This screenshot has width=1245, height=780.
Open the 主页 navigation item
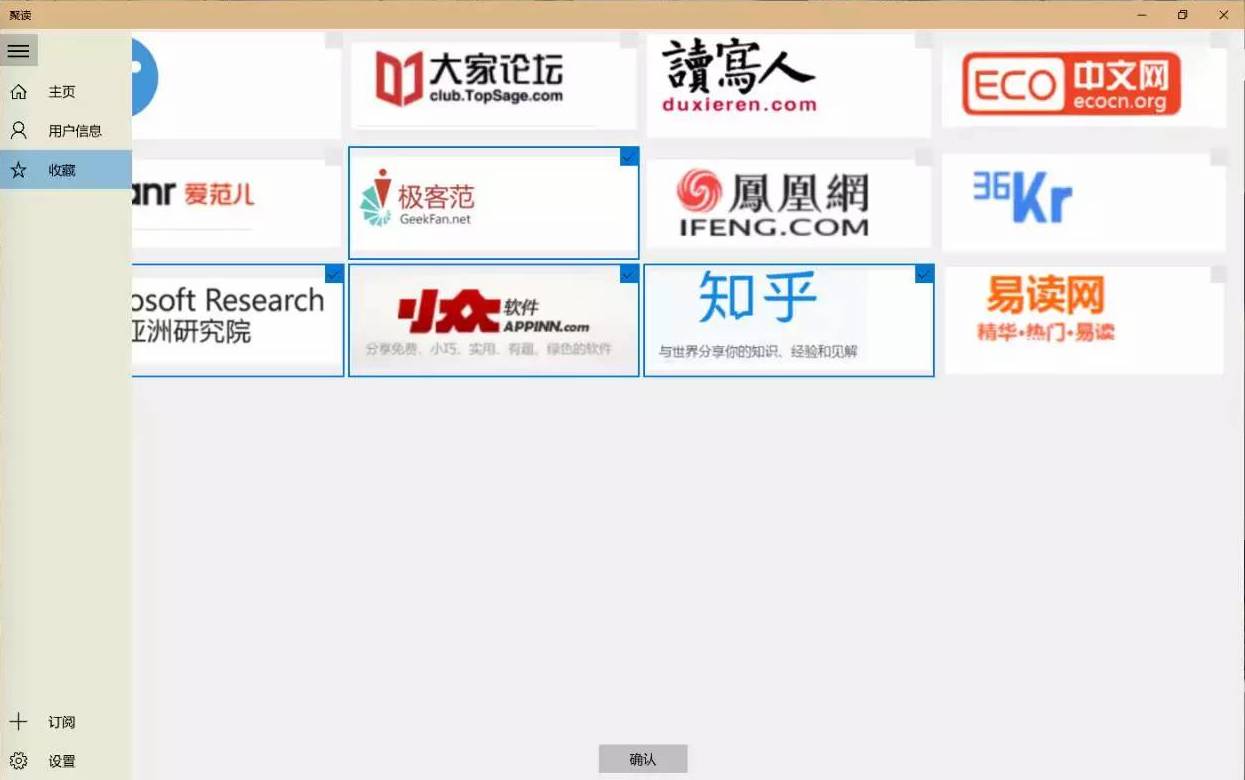point(66,92)
